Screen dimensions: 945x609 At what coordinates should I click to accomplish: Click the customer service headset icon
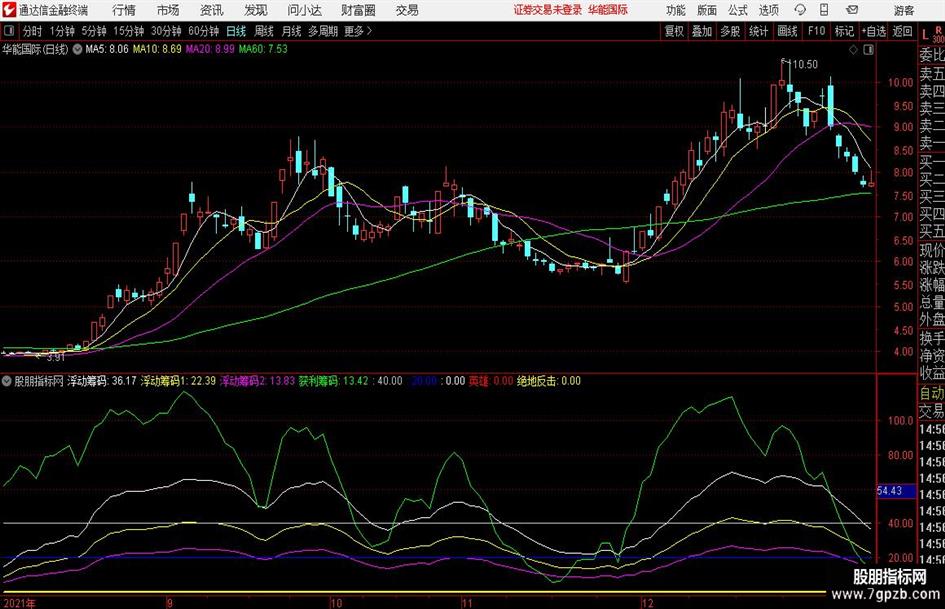800,10
